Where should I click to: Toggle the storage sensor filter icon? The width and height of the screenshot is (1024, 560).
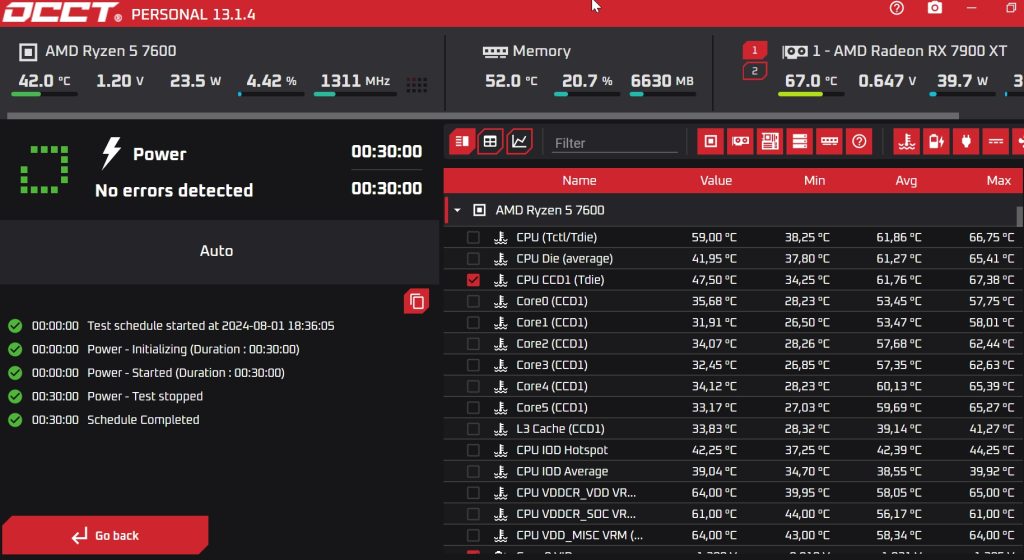tap(799, 142)
